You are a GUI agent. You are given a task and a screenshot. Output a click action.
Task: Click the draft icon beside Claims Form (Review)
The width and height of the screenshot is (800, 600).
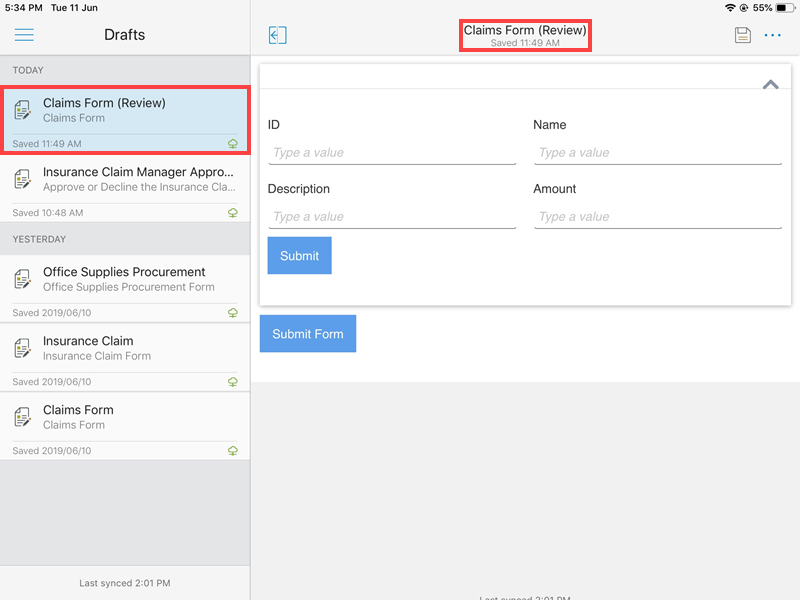pos(22,110)
